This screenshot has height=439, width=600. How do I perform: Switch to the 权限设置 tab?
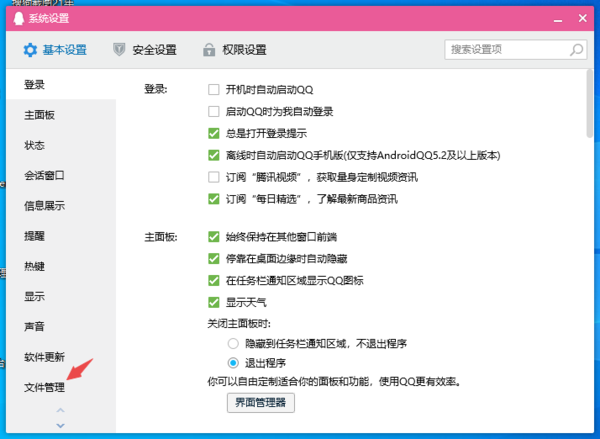tap(235, 50)
